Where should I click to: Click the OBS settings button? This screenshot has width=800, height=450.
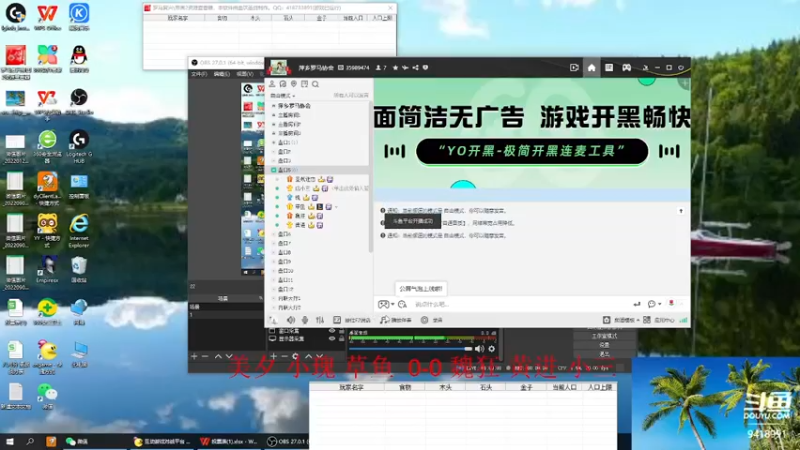[605, 345]
